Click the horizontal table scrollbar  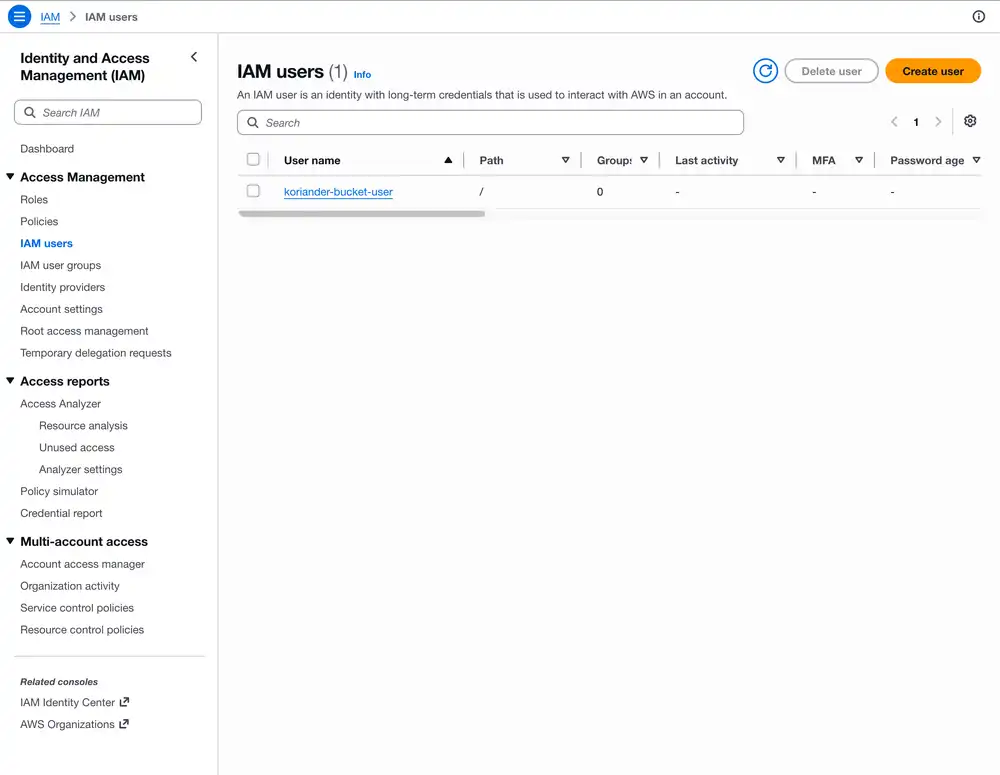click(x=361, y=214)
